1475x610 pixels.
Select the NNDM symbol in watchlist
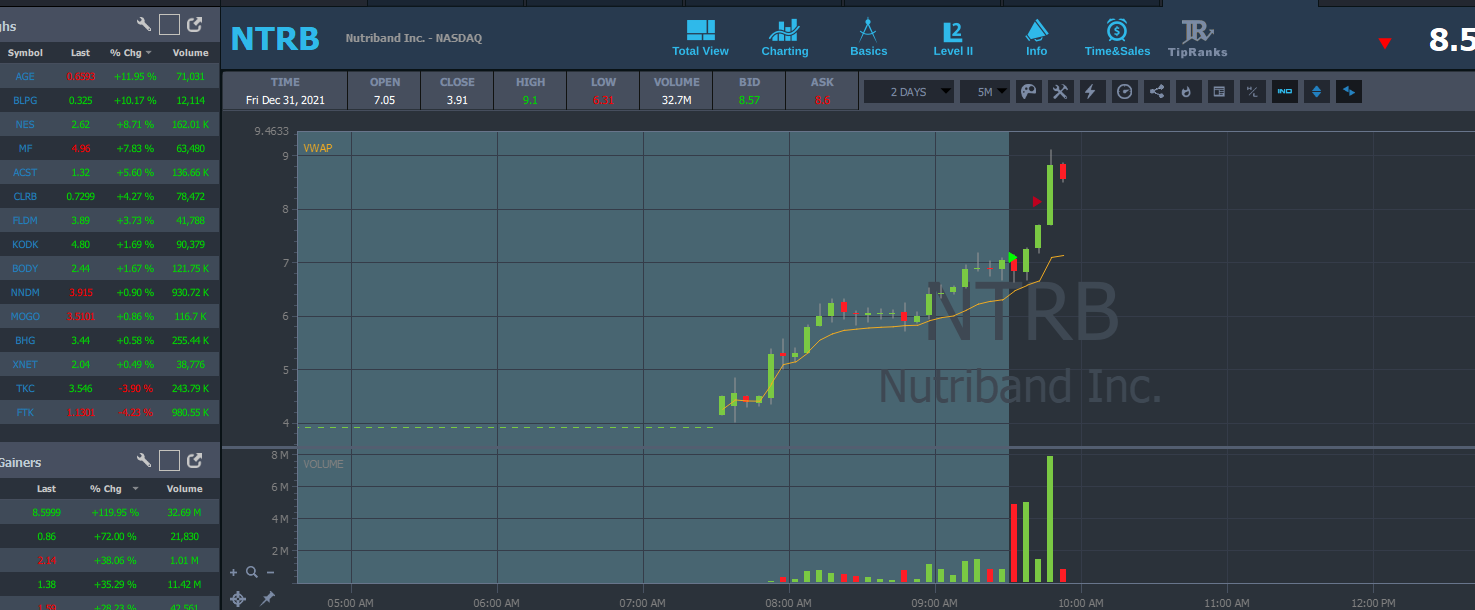[x=25, y=292]
